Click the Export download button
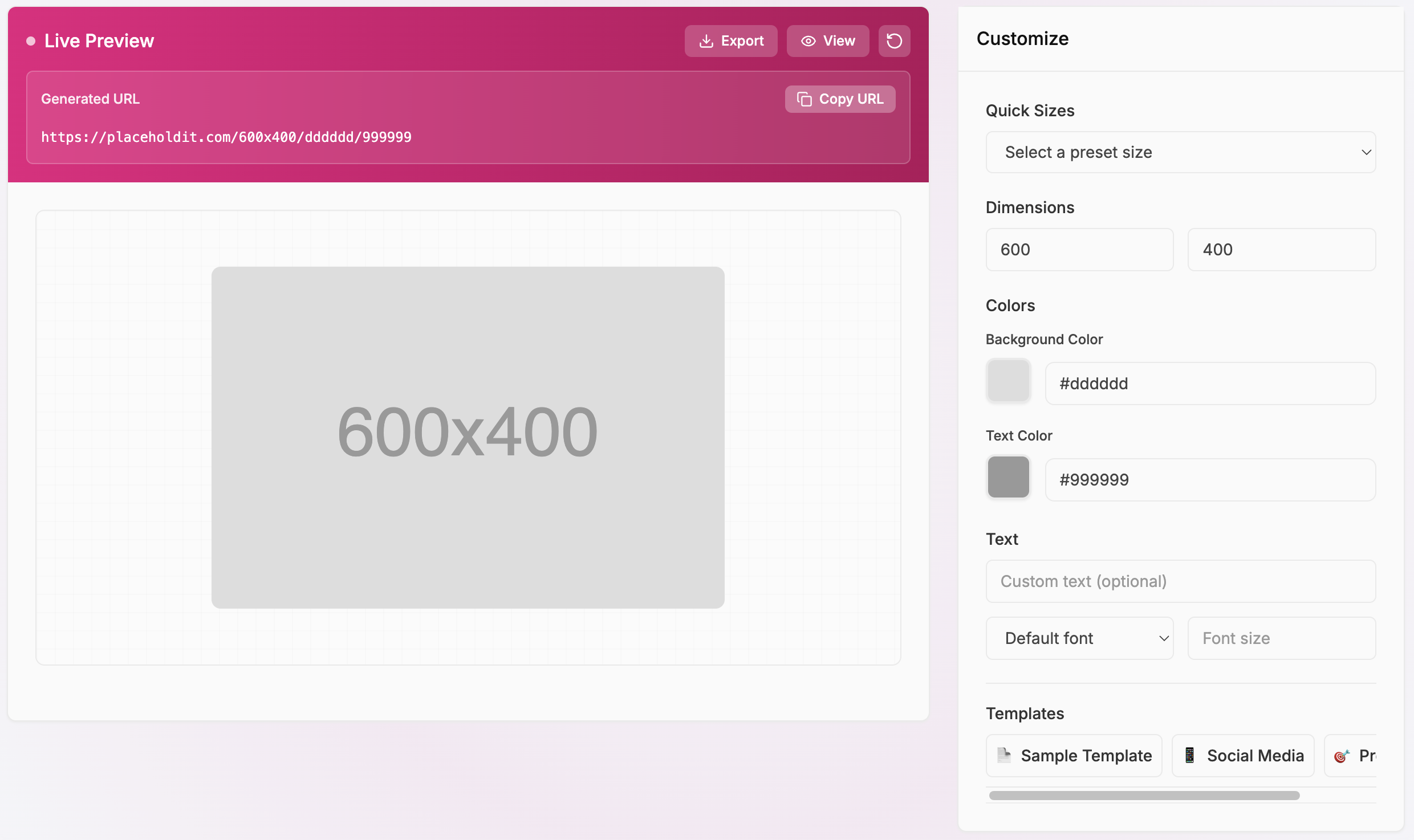 (731, 41)
